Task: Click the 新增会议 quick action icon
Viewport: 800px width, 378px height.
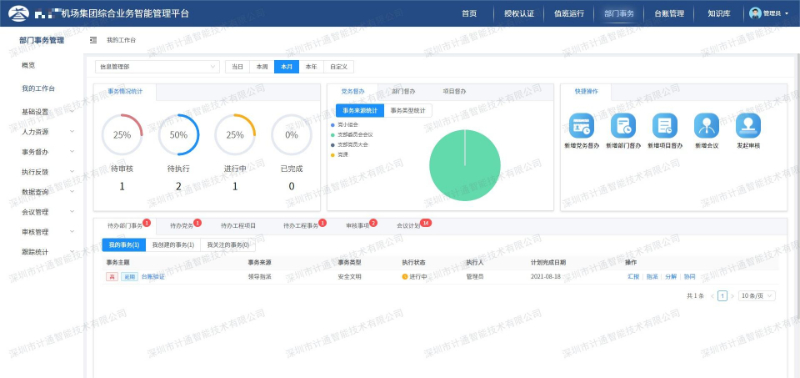Action: (706, 125)
